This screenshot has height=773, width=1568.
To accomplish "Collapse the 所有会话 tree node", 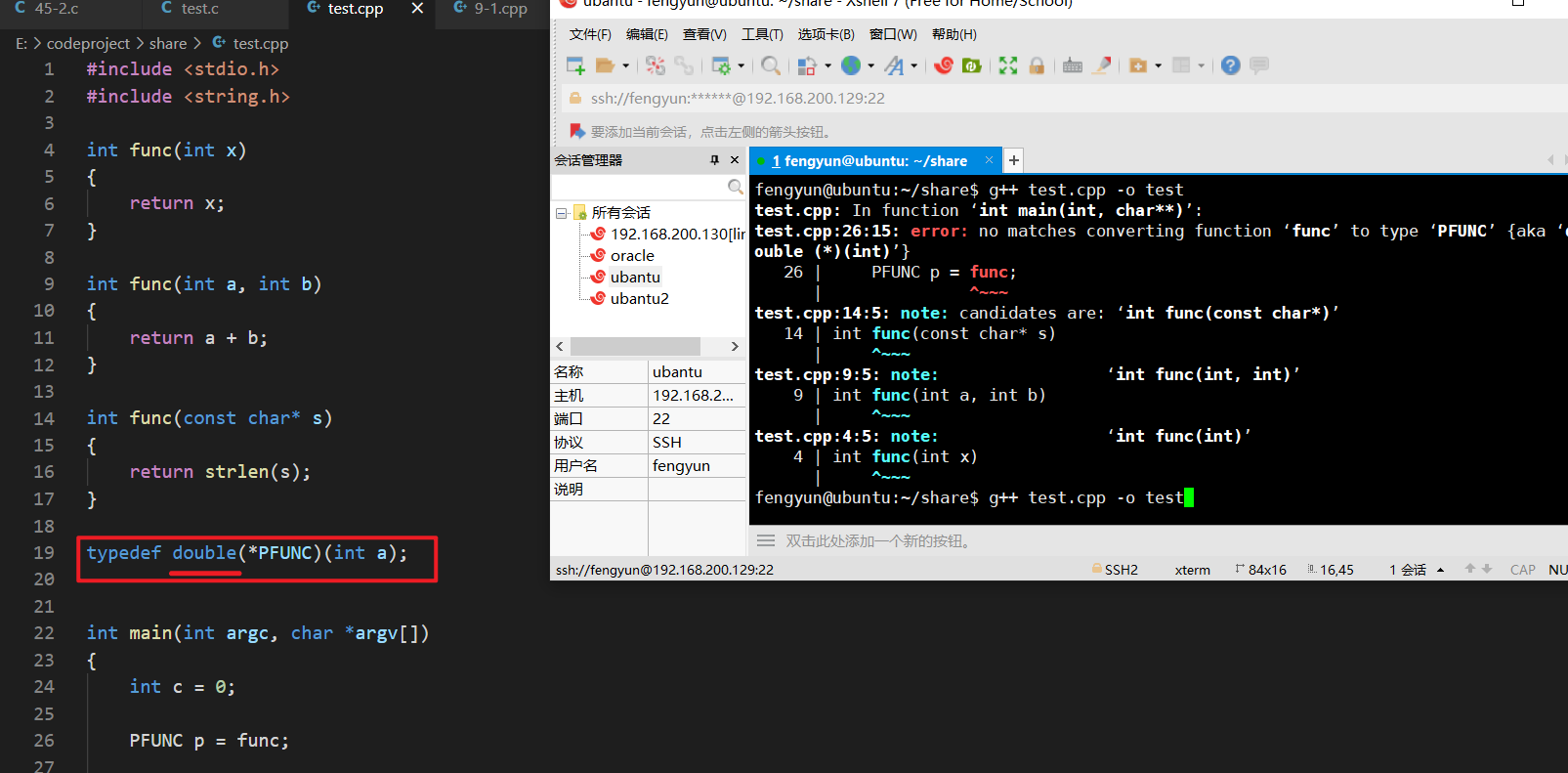I will click(x=561, y=213).
